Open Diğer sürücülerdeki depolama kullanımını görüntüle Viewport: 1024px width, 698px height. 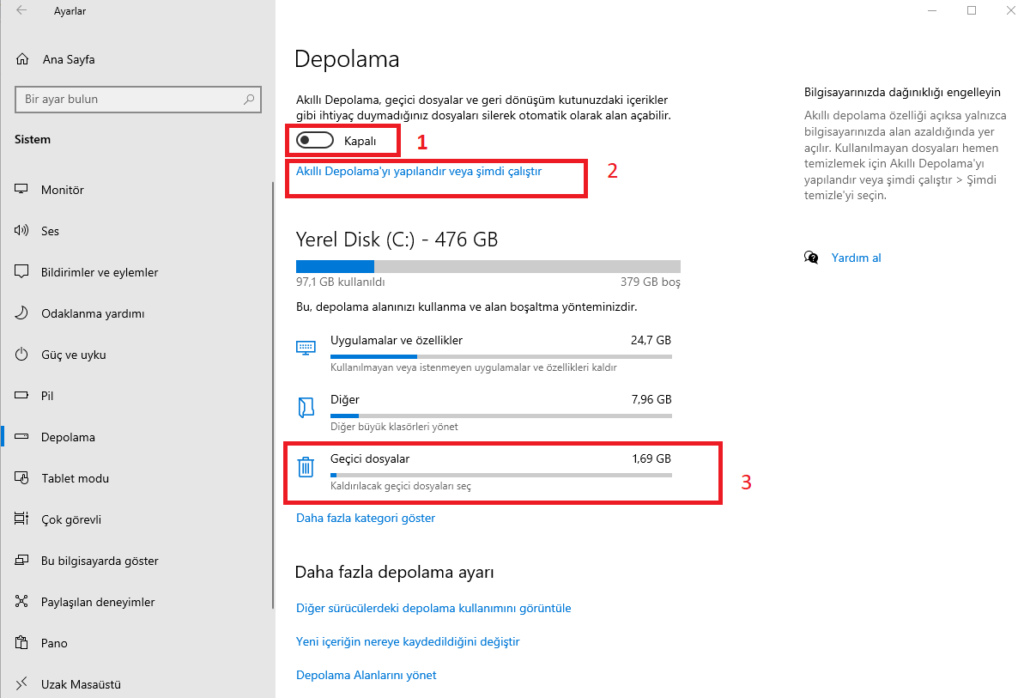(433, 608)
